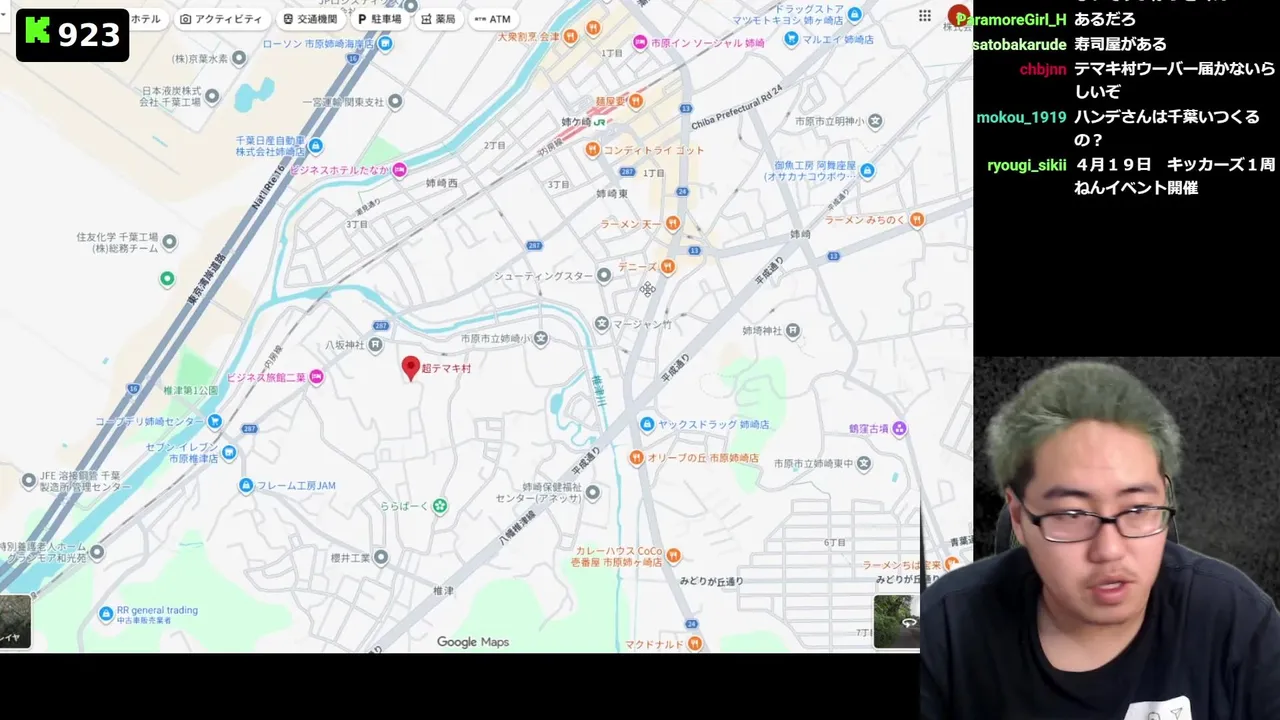Click the コンディトライ ゴット restaurant pin
The image size is (1280, 720).
[592, 150]
